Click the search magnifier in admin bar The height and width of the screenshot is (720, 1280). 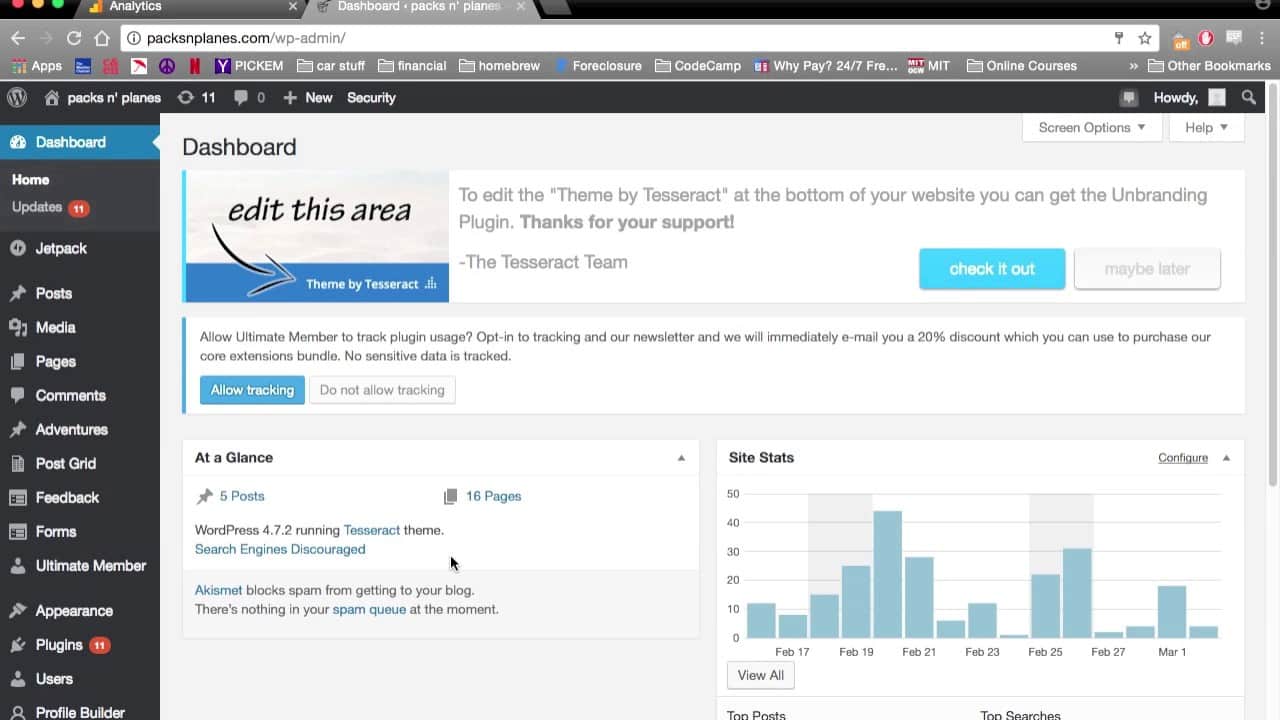pos(1248,97)
